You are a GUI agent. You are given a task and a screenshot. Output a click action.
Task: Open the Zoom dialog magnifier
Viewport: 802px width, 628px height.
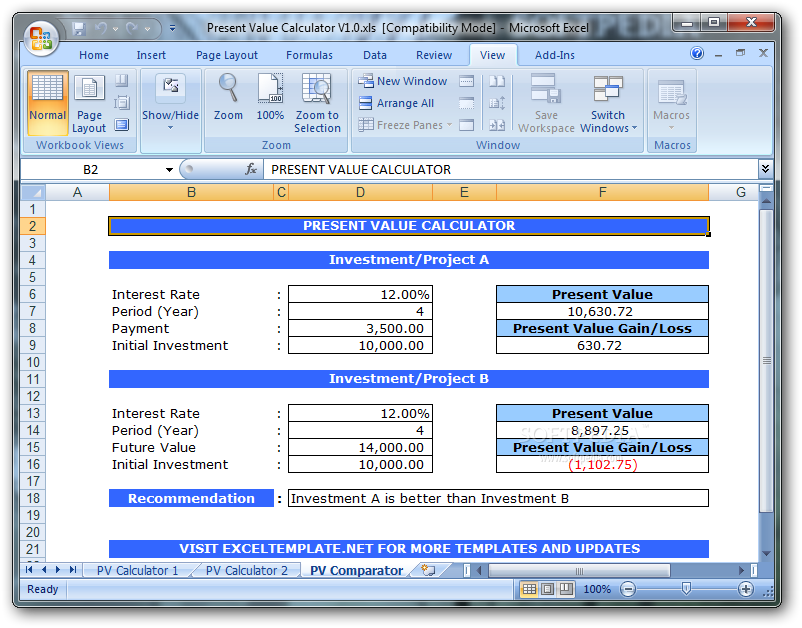[228, 97]
